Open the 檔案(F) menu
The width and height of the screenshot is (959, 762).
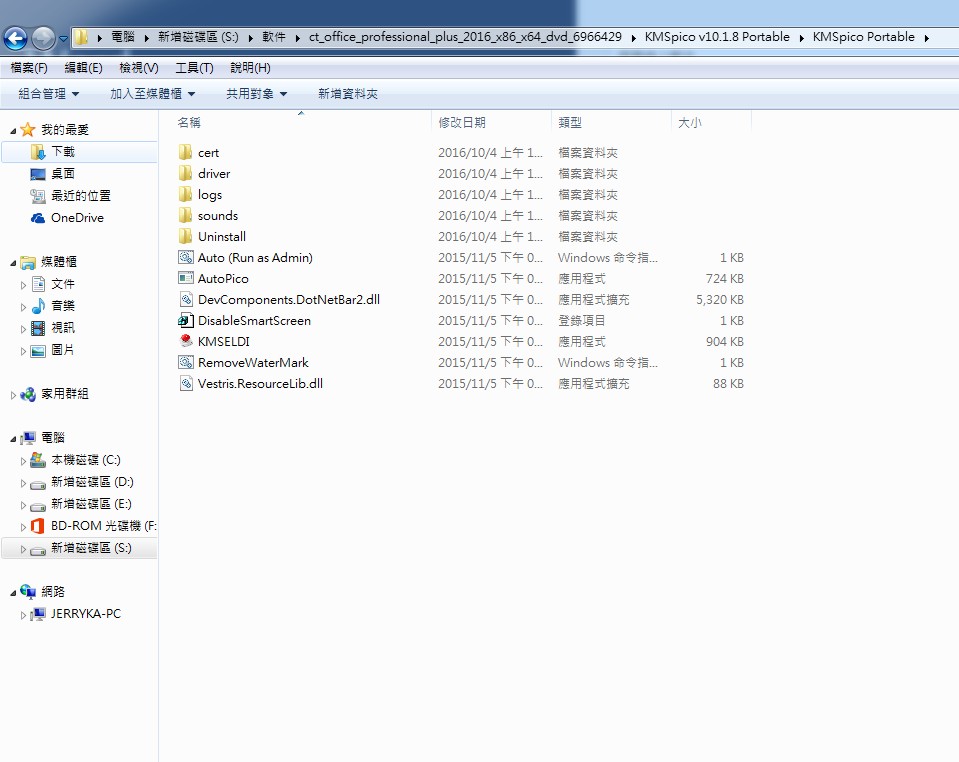click(x=29, y=68)
